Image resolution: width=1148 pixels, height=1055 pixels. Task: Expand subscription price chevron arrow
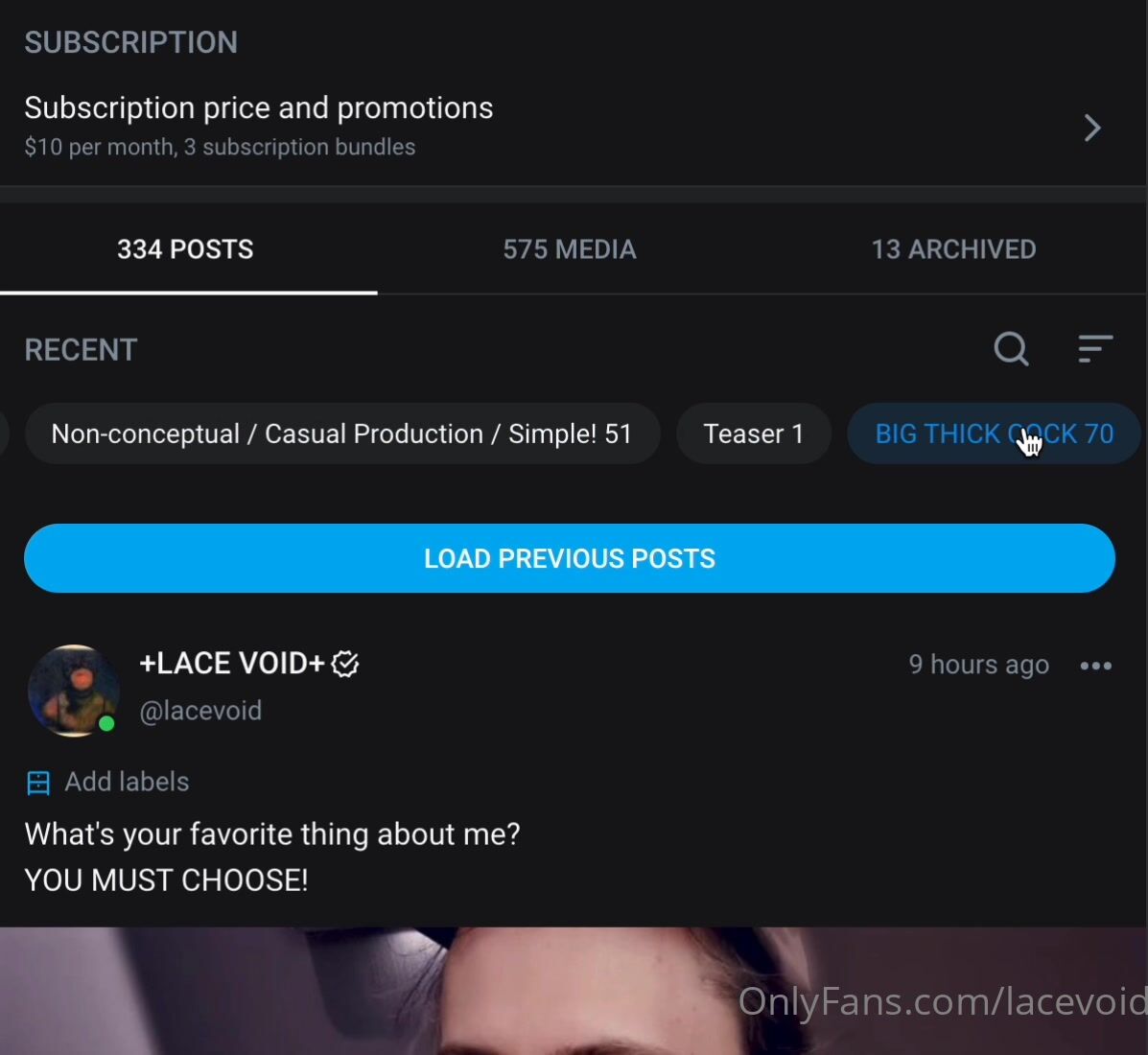(1092, 128)
